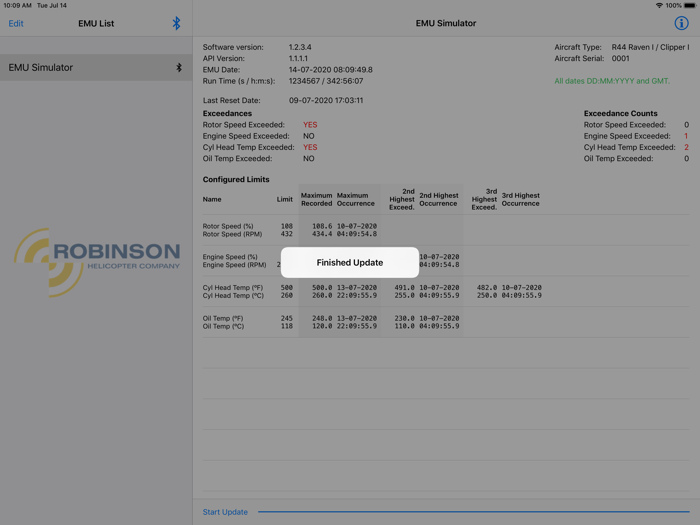Check the Wi-Fi status icon
This screenshot has height=525, width=700.
[x=659, y=5]
